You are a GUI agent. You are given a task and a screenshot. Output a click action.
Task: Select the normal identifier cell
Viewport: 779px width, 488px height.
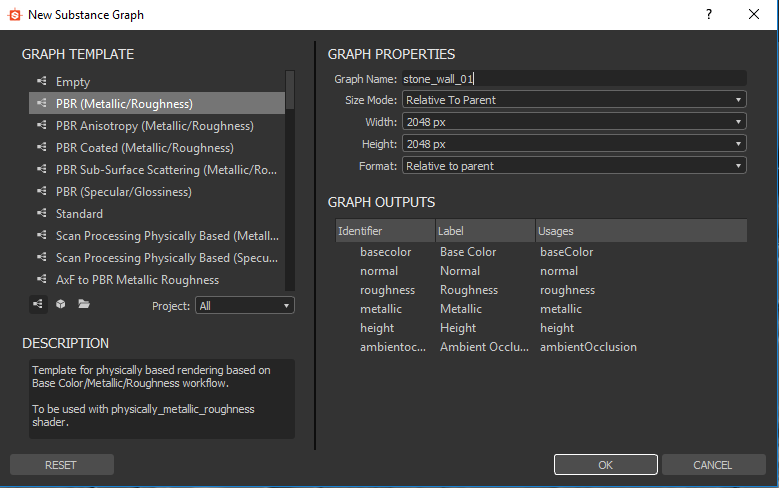click(379, 271)
